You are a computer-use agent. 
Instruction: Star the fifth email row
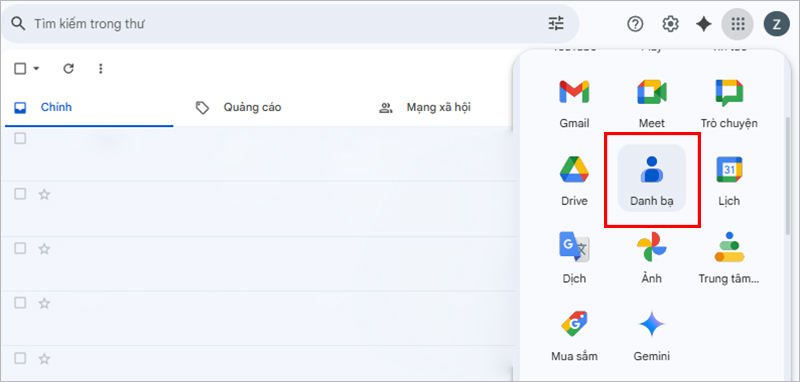(44, 359)
